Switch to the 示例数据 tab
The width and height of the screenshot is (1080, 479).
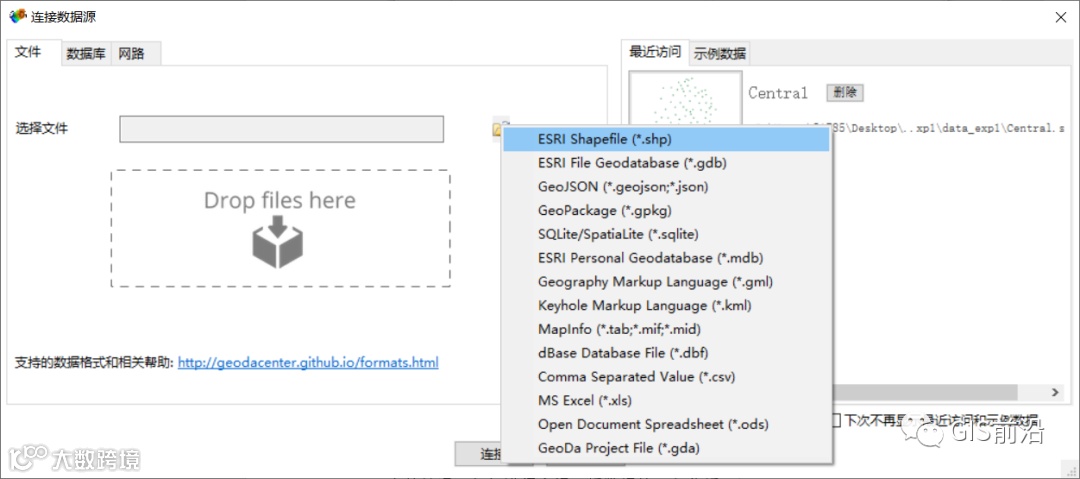tap(720, 54)
